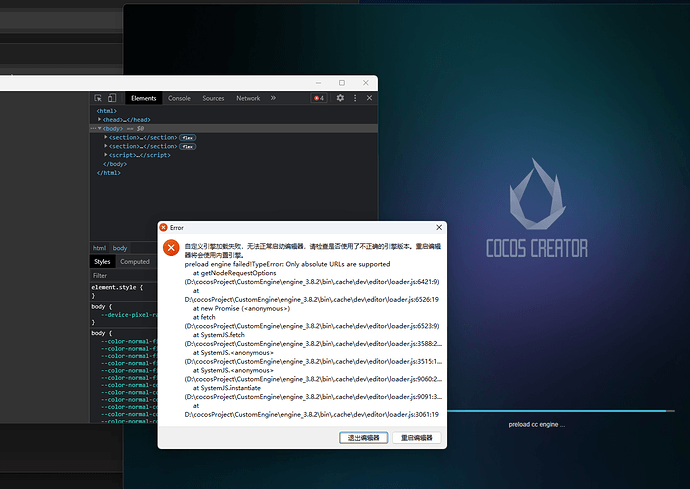
Task: Click the loader.js:3061:19 path line
Action: [x=312, y=415]
